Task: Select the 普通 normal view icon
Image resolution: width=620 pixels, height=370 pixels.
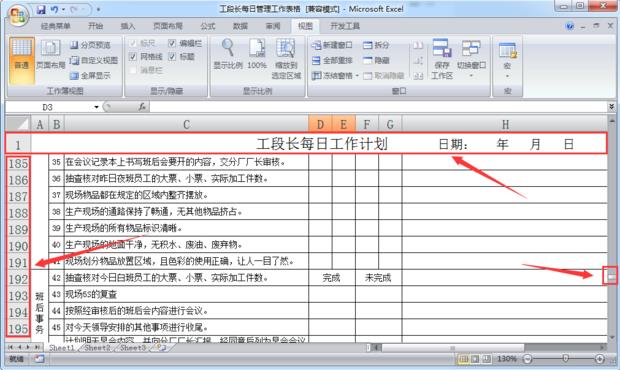Action: (21, 60)
